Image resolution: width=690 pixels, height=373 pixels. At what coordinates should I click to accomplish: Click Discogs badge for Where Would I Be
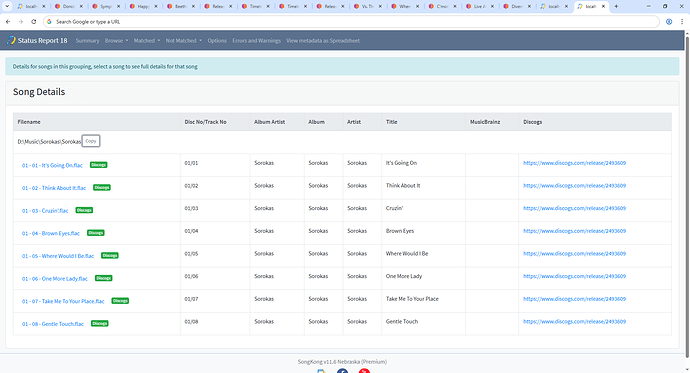[110, 256]
